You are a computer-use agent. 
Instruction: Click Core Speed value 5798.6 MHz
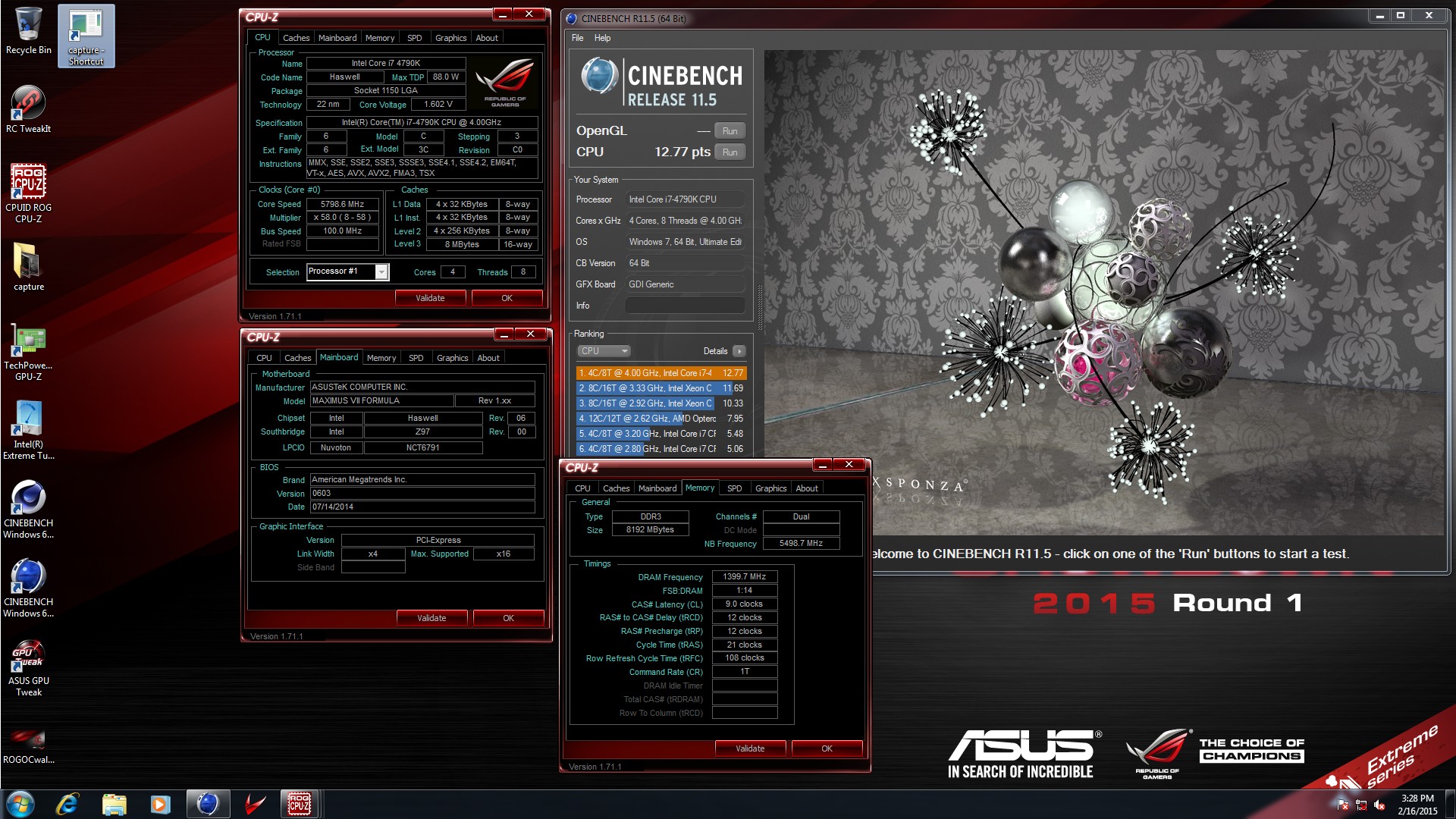342,204
